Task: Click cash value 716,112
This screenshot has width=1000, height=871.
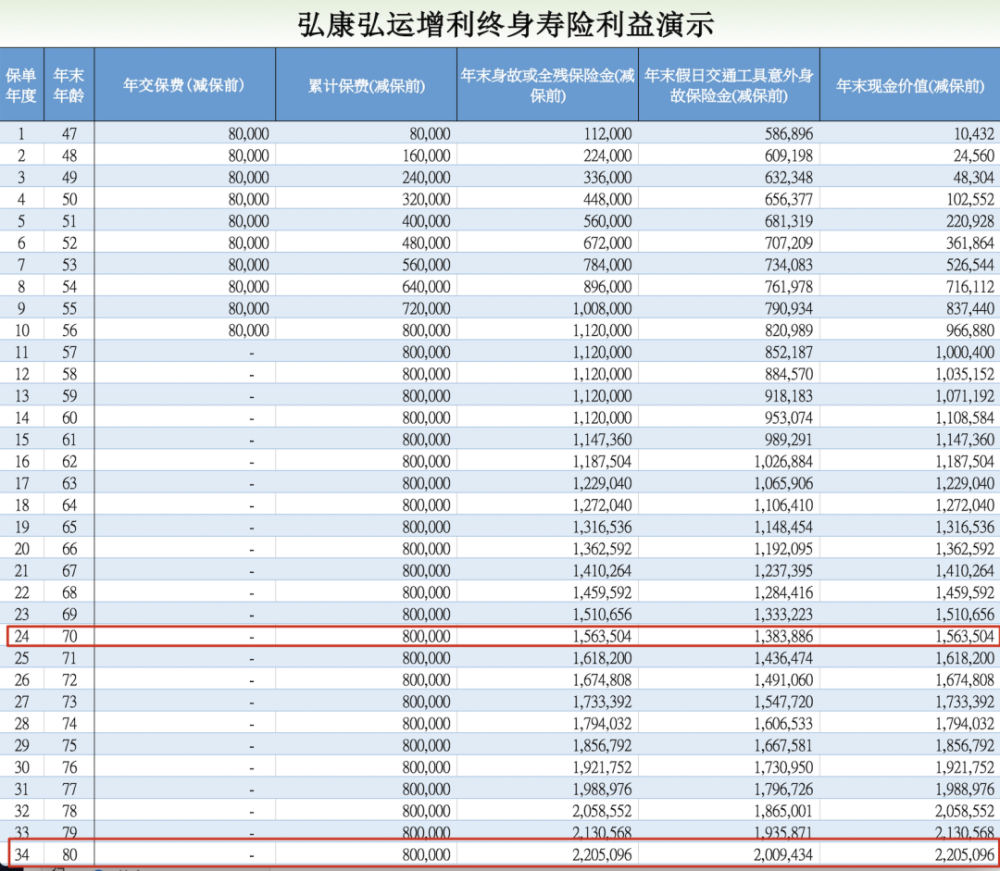Action: click(x=971, y=287)
